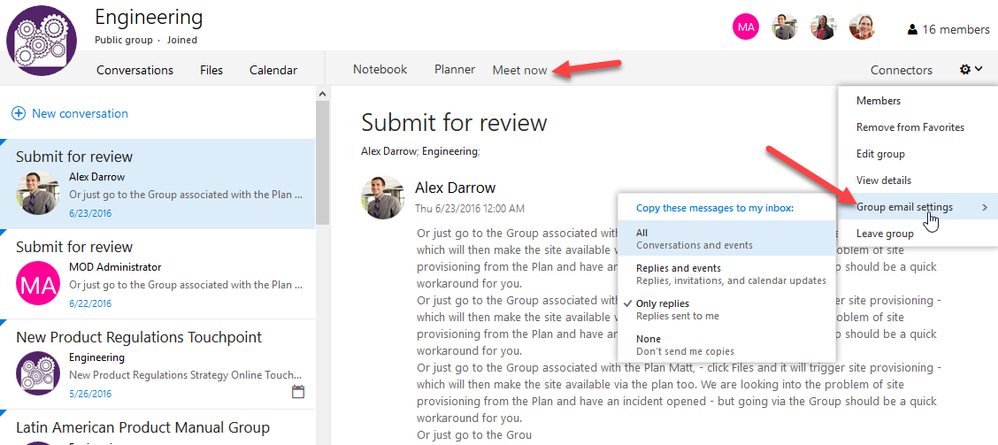Viewport: 998px width, 445px height.
Task: Click the Engineering group name heading
Action: coord(148,17)
